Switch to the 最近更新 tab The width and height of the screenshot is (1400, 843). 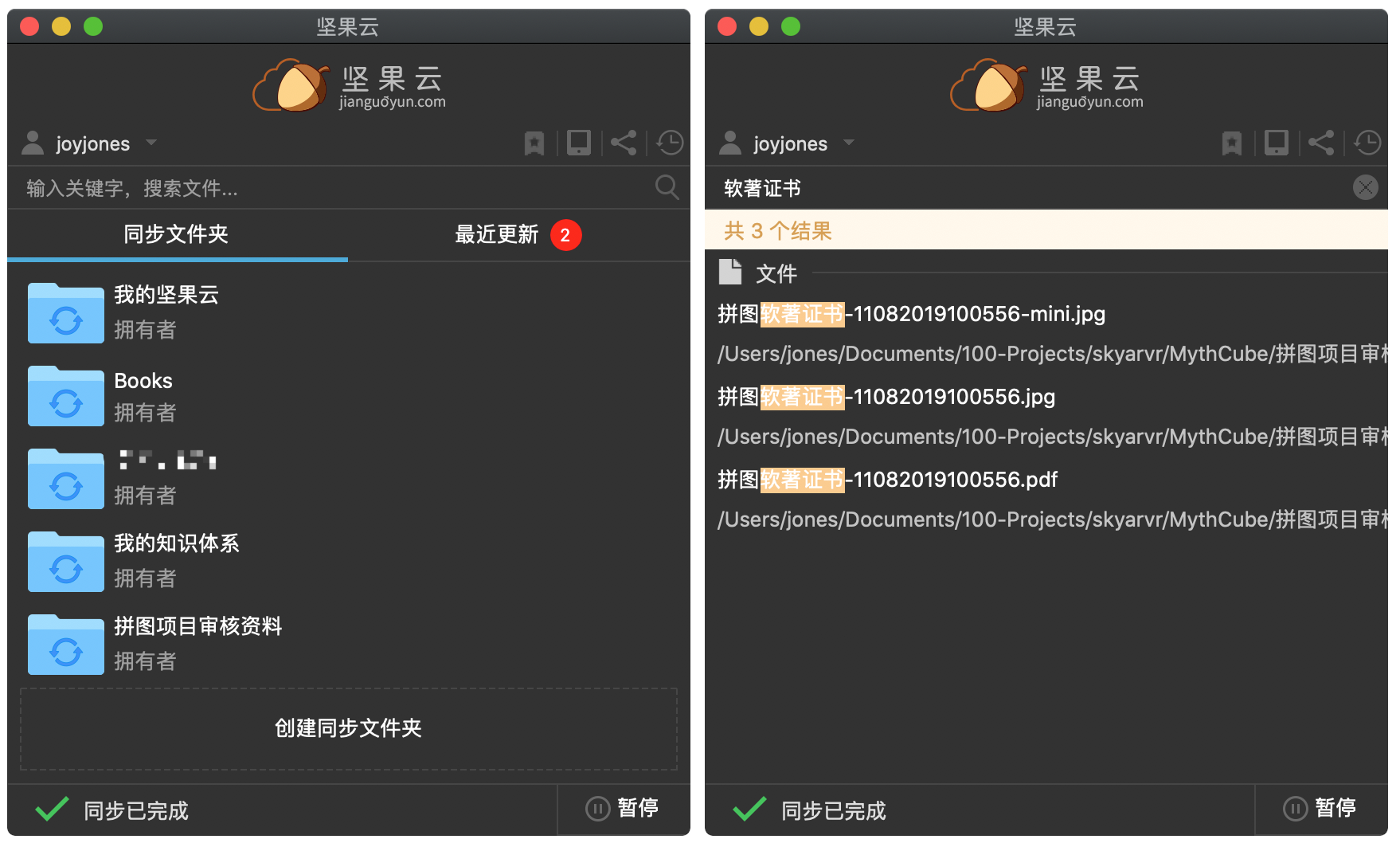498,234
